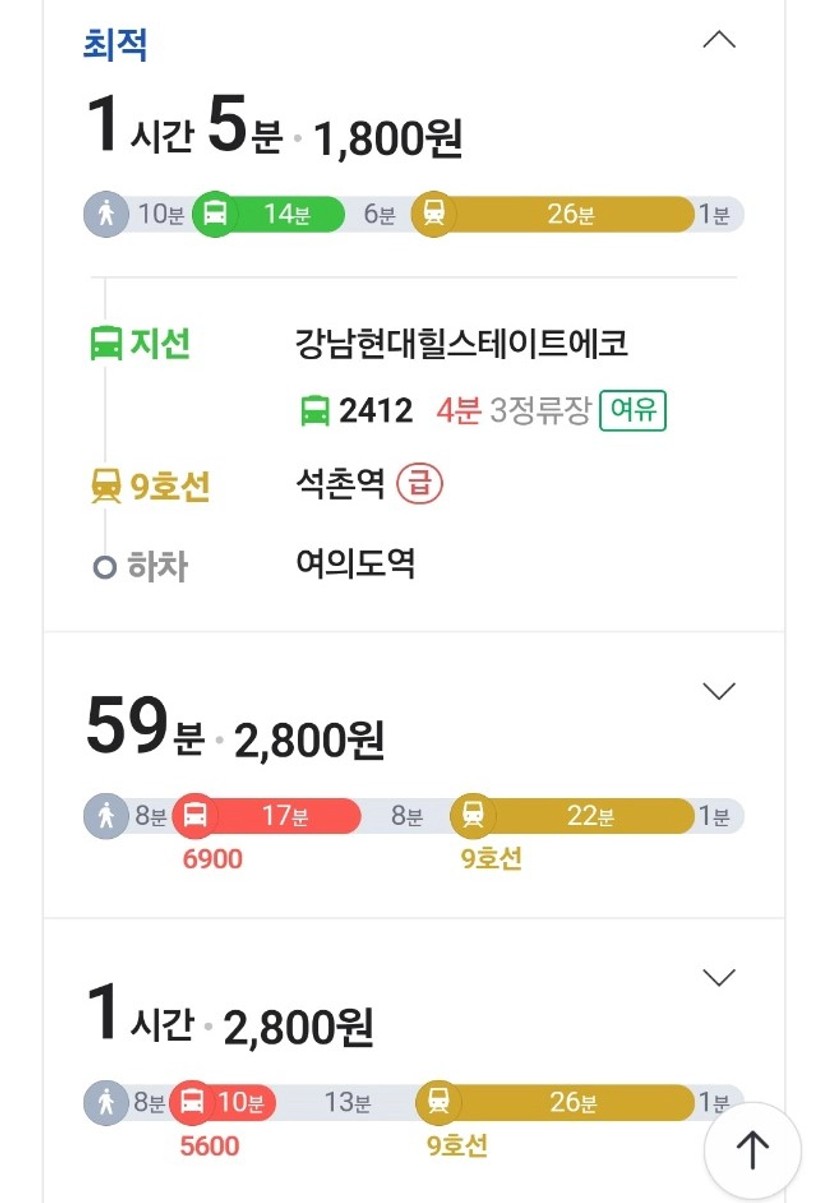Click the red bus icon for 6900
This screenshot has width=827, height=1203.
(x=195, y=817)
